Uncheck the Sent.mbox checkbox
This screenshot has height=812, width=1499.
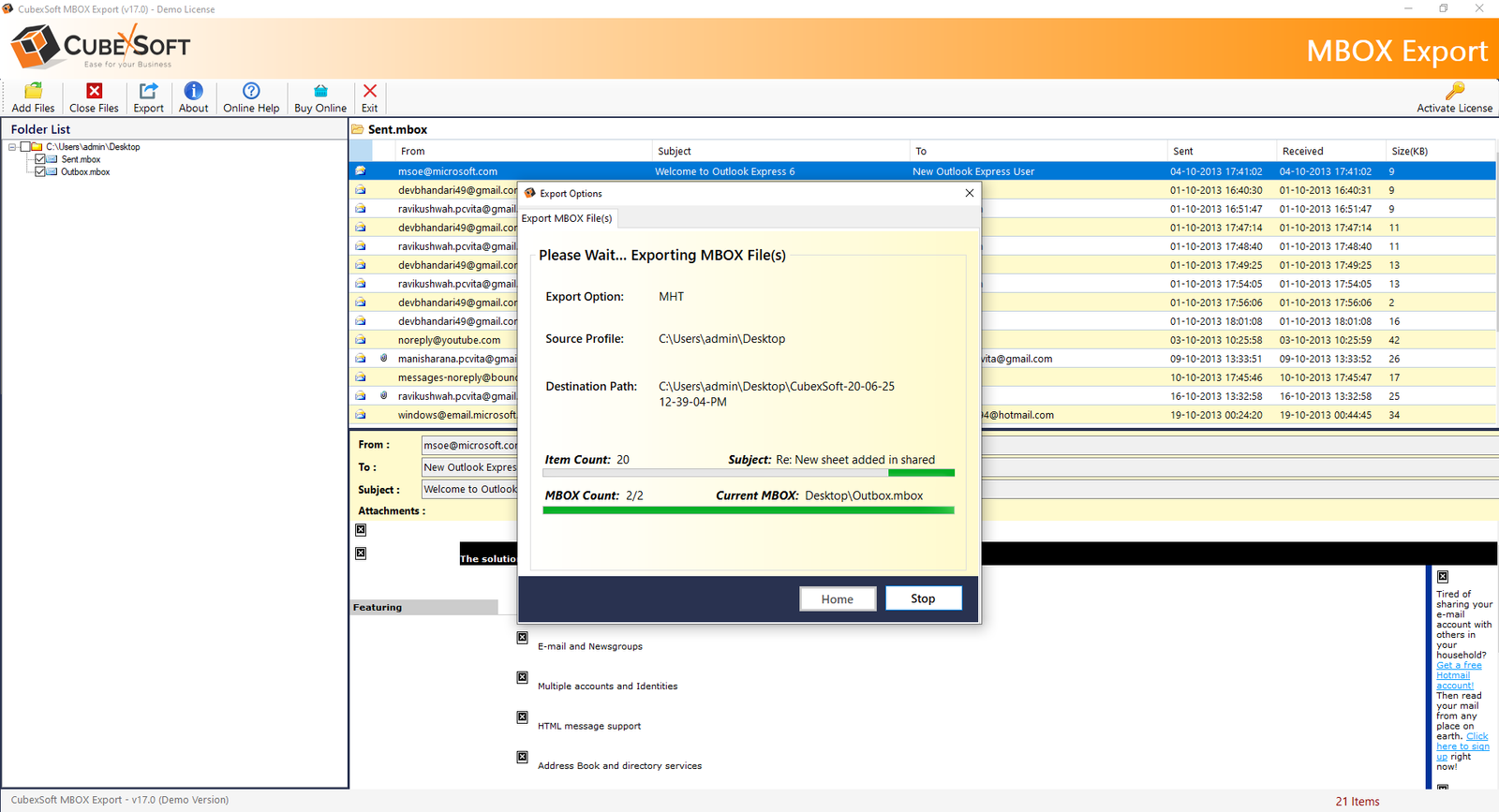pyautogui.click(x=40, y=159)
